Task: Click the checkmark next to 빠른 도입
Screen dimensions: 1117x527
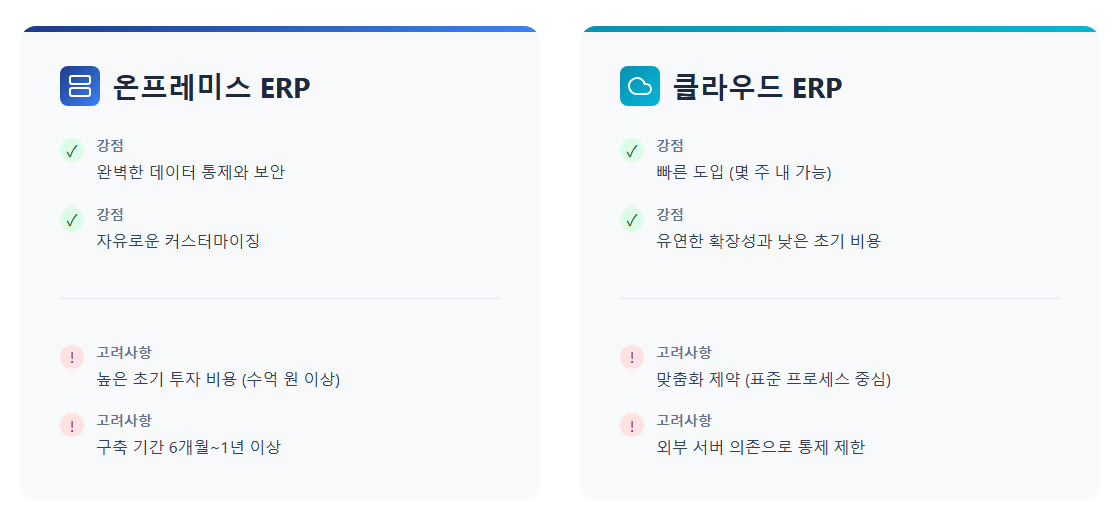Action: point(632,151)
